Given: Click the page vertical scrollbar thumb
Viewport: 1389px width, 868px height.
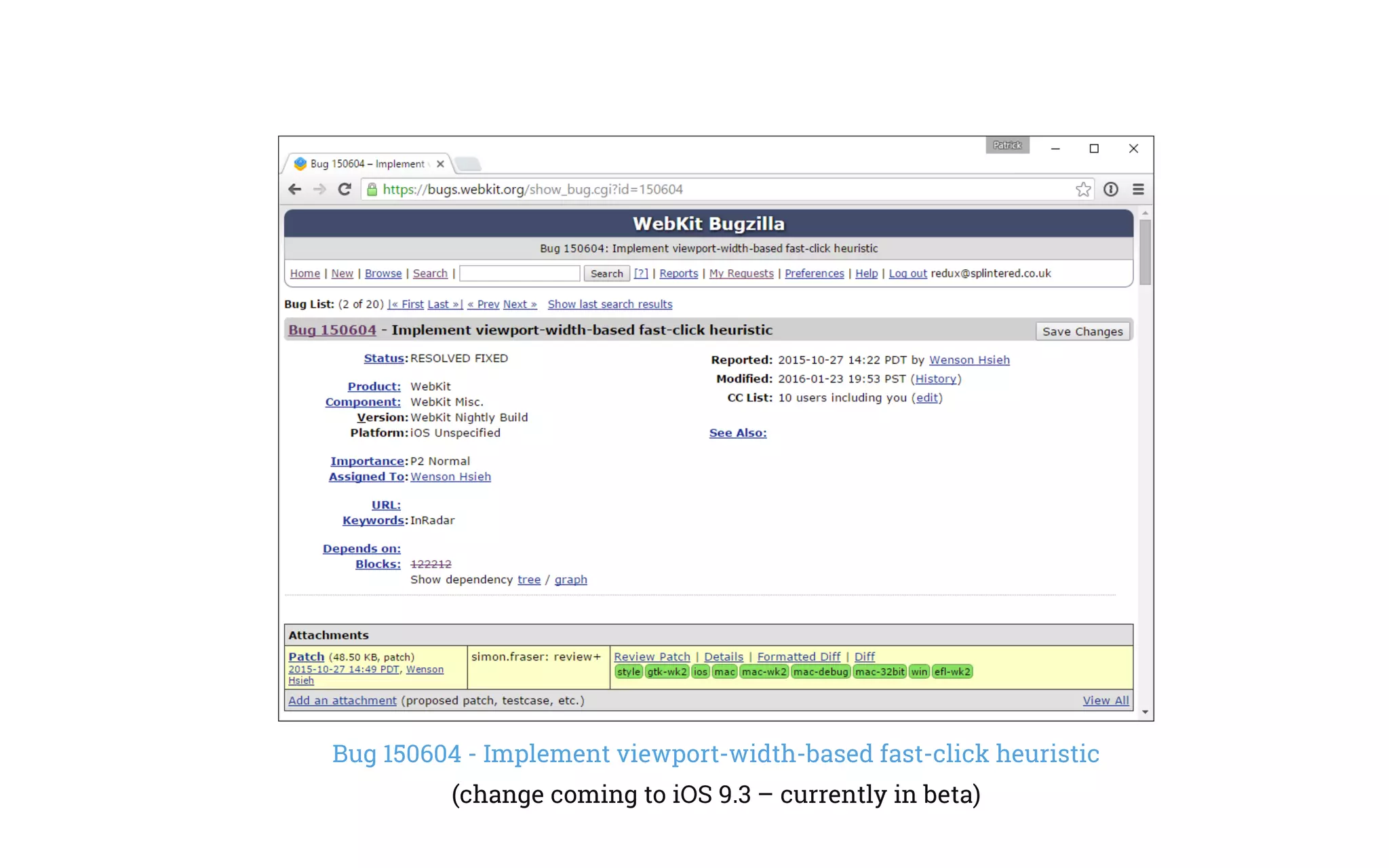Looking at the screenshot, I should pyautogui.click(x=1145, y=252).
